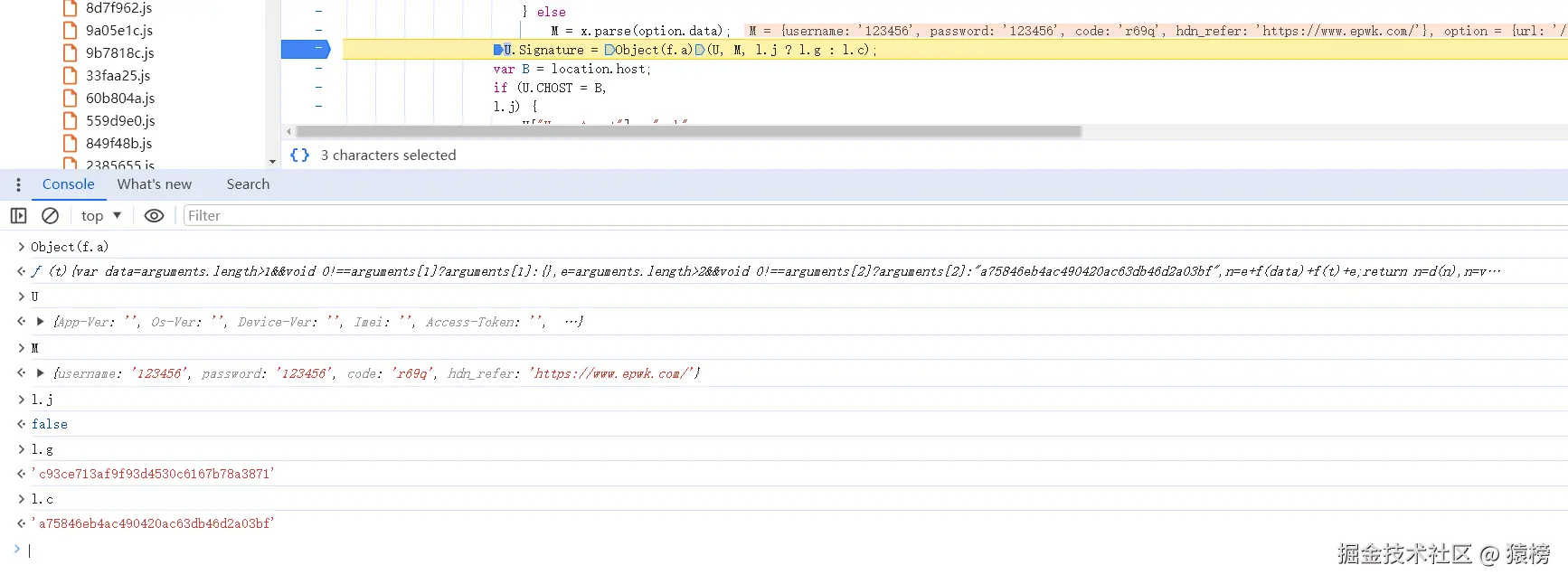Switch to the What's new tab
This screenshot has height=584, width=1568.
(x=155, y=184)
